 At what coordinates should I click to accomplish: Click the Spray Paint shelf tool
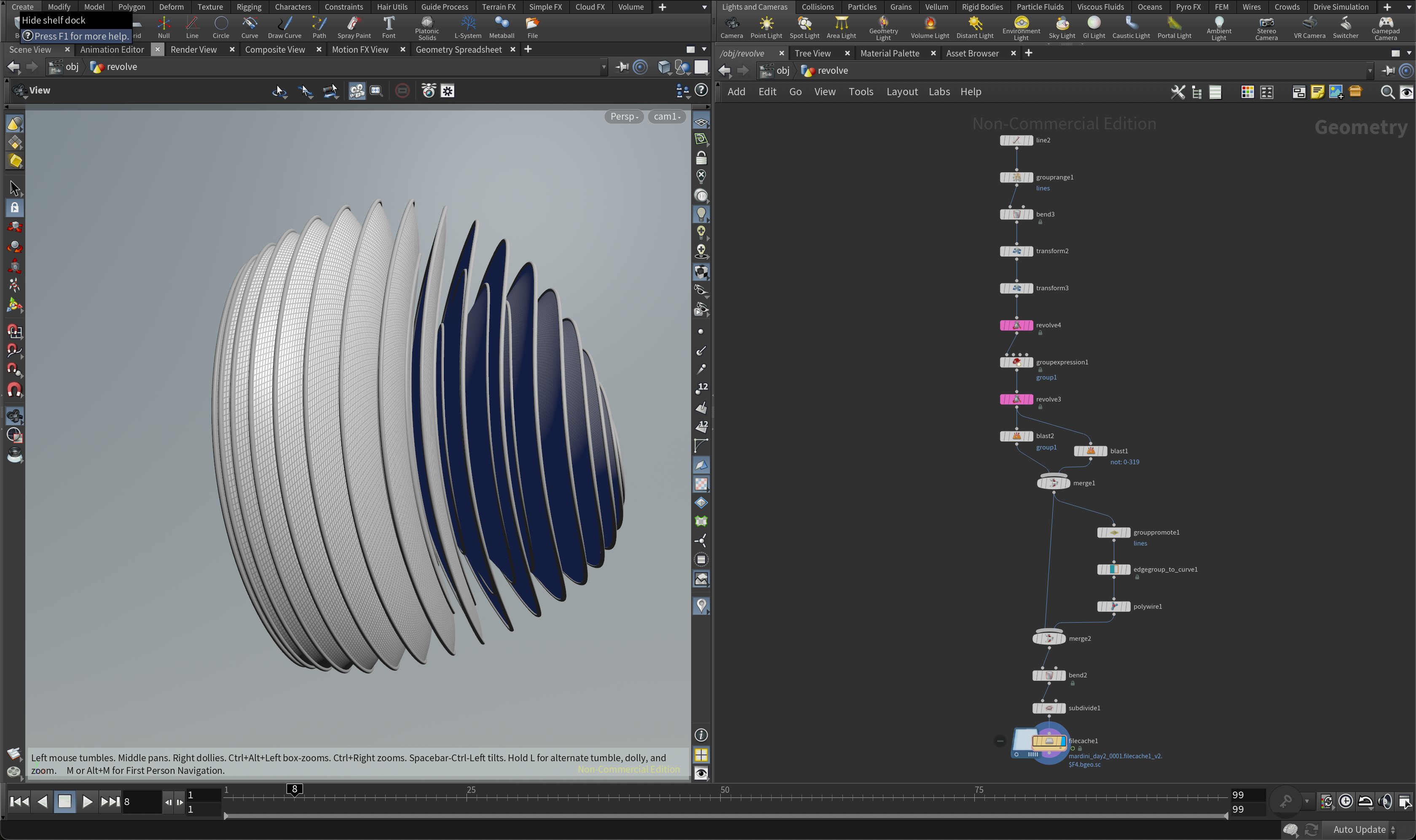pos(354,27)
